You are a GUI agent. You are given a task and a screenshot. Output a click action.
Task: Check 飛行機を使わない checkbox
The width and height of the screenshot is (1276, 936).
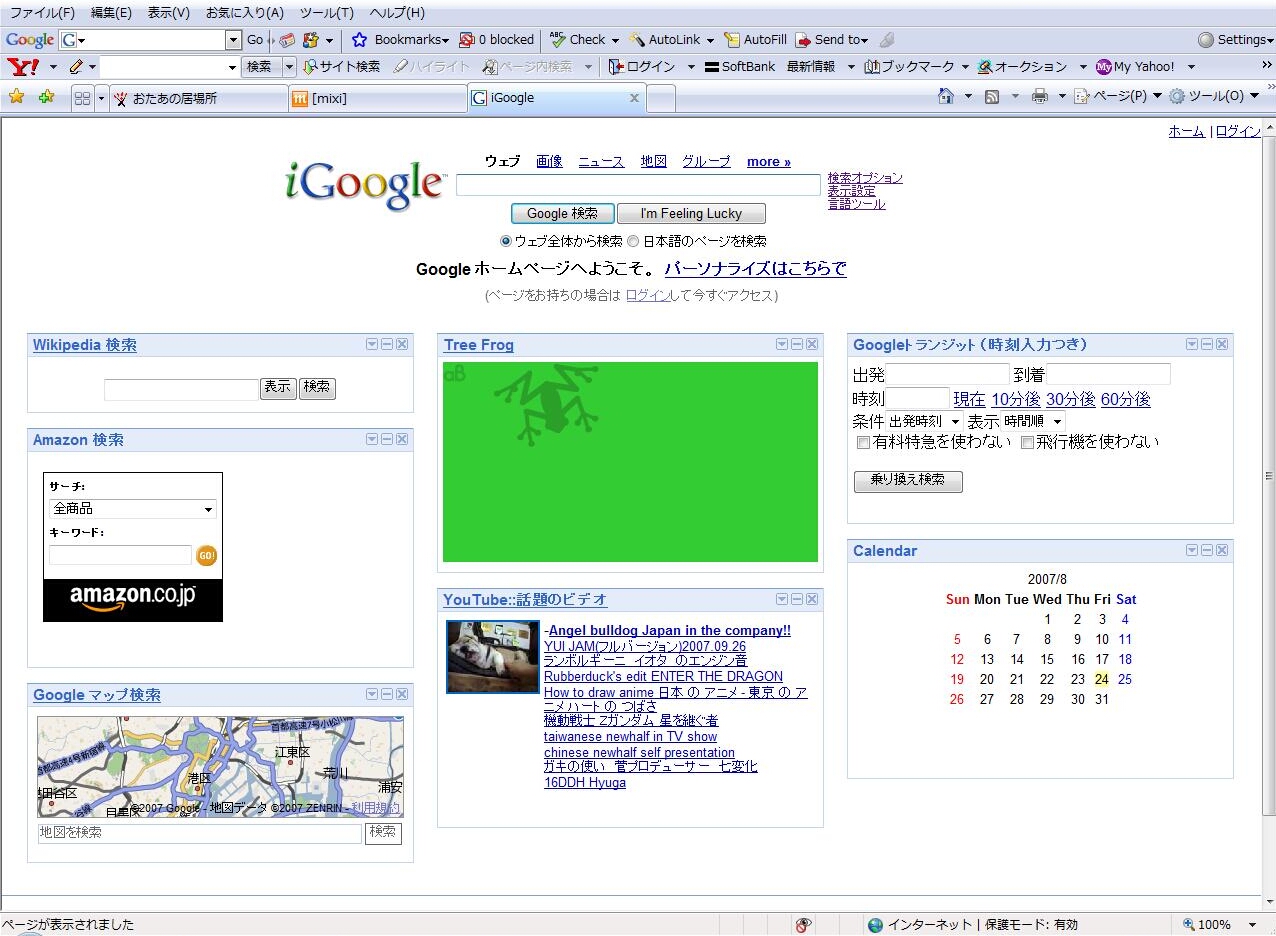[1026, 442]
